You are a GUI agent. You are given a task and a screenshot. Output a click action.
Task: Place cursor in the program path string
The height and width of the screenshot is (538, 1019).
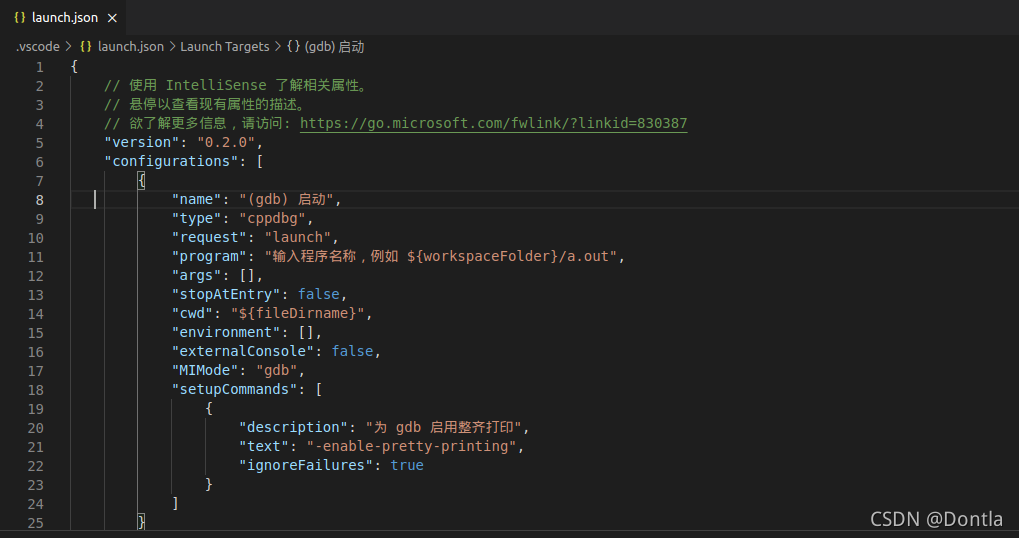pyautogui.click(x=440, y=256)
